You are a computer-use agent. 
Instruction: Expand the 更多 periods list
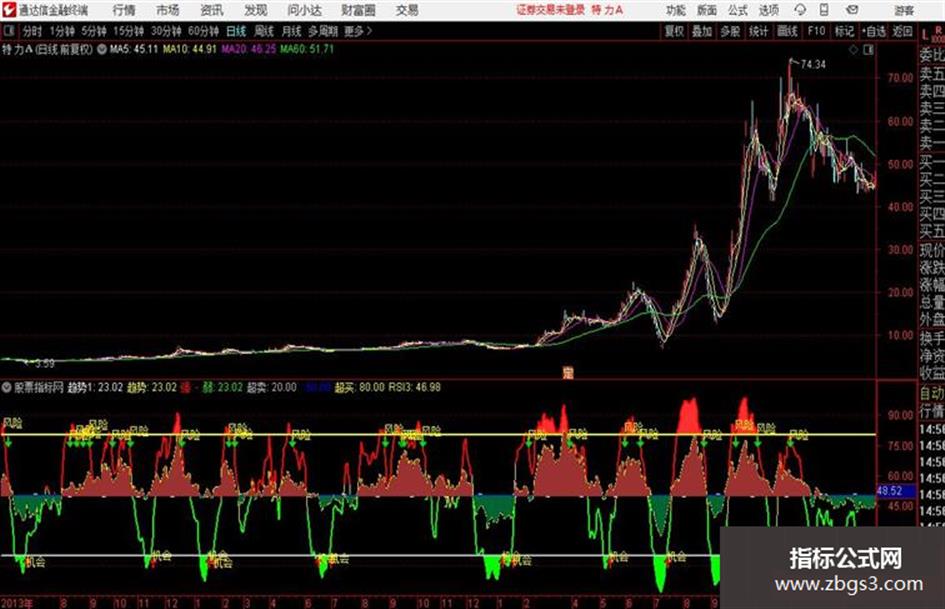pyautogui.click(x=358, y=31)
